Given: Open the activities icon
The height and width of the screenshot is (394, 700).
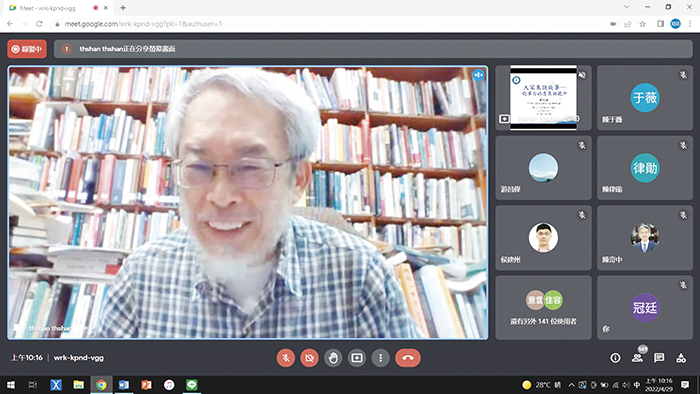Looking at the screenshot, I should click(681, 358).
